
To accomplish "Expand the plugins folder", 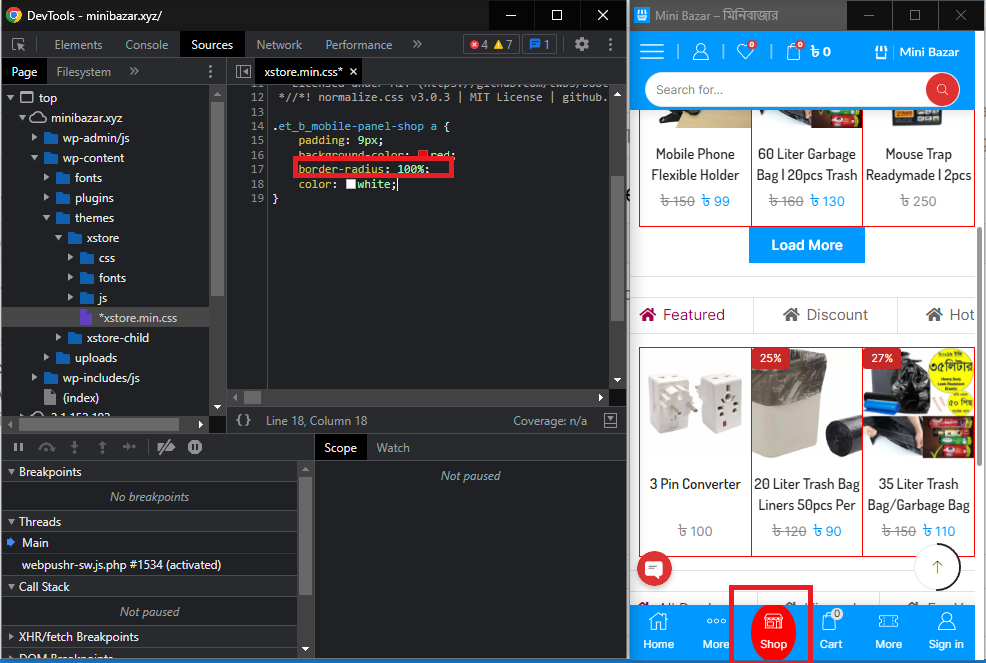I will tap(47, 198).
